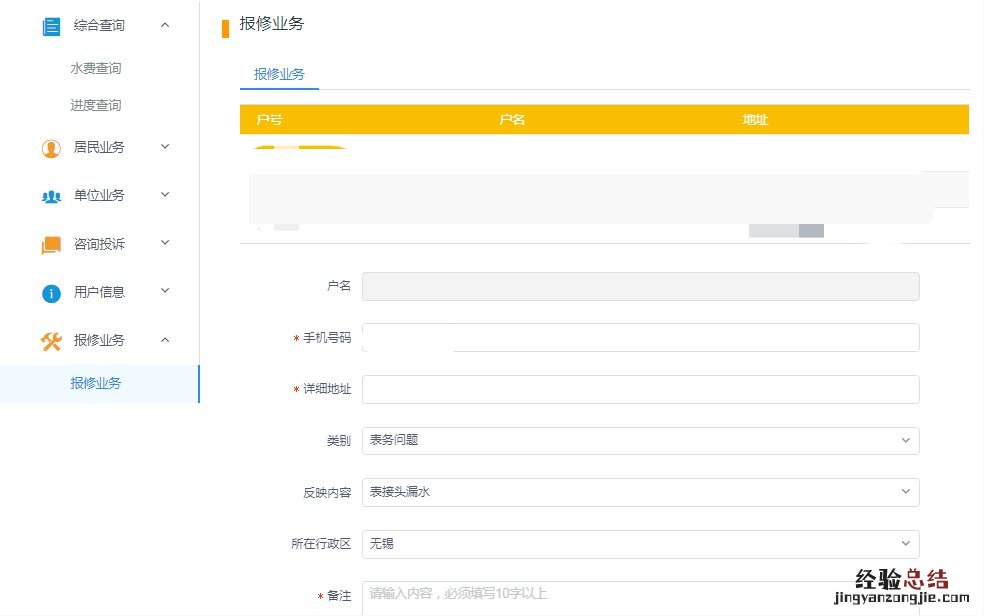Open the 反映内容 dropdown showing 表接头漏水
984x616 pixels.
coord(640,492)
